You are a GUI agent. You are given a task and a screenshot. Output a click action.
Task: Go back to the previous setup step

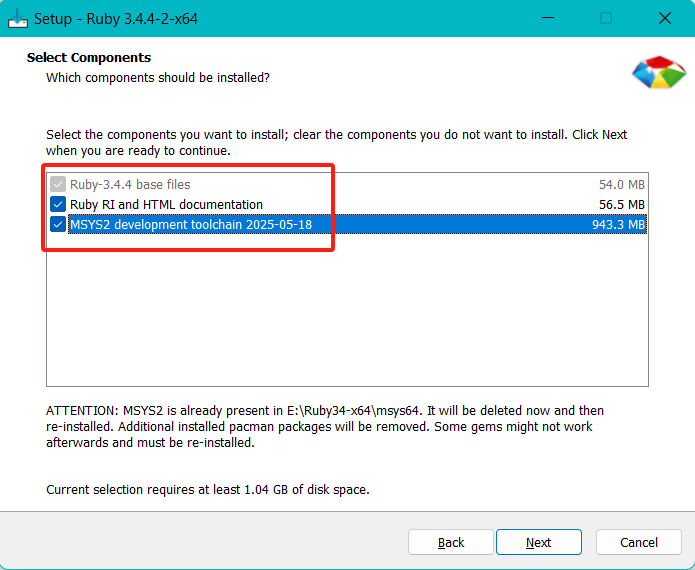tap(451, 542)
